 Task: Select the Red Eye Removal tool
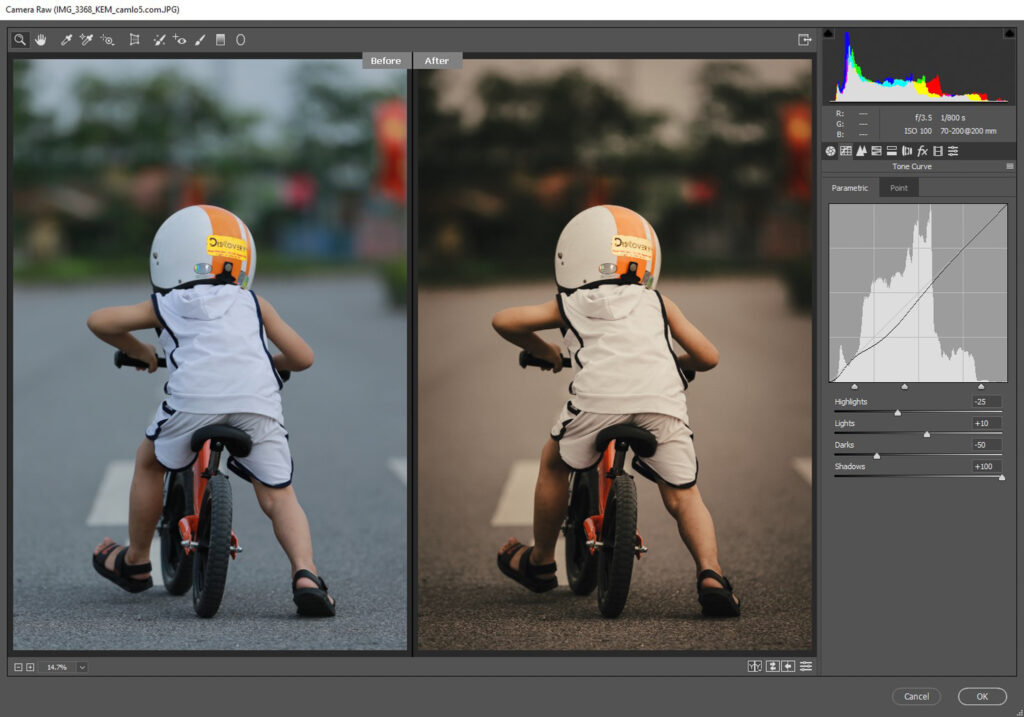pos(180,40)
